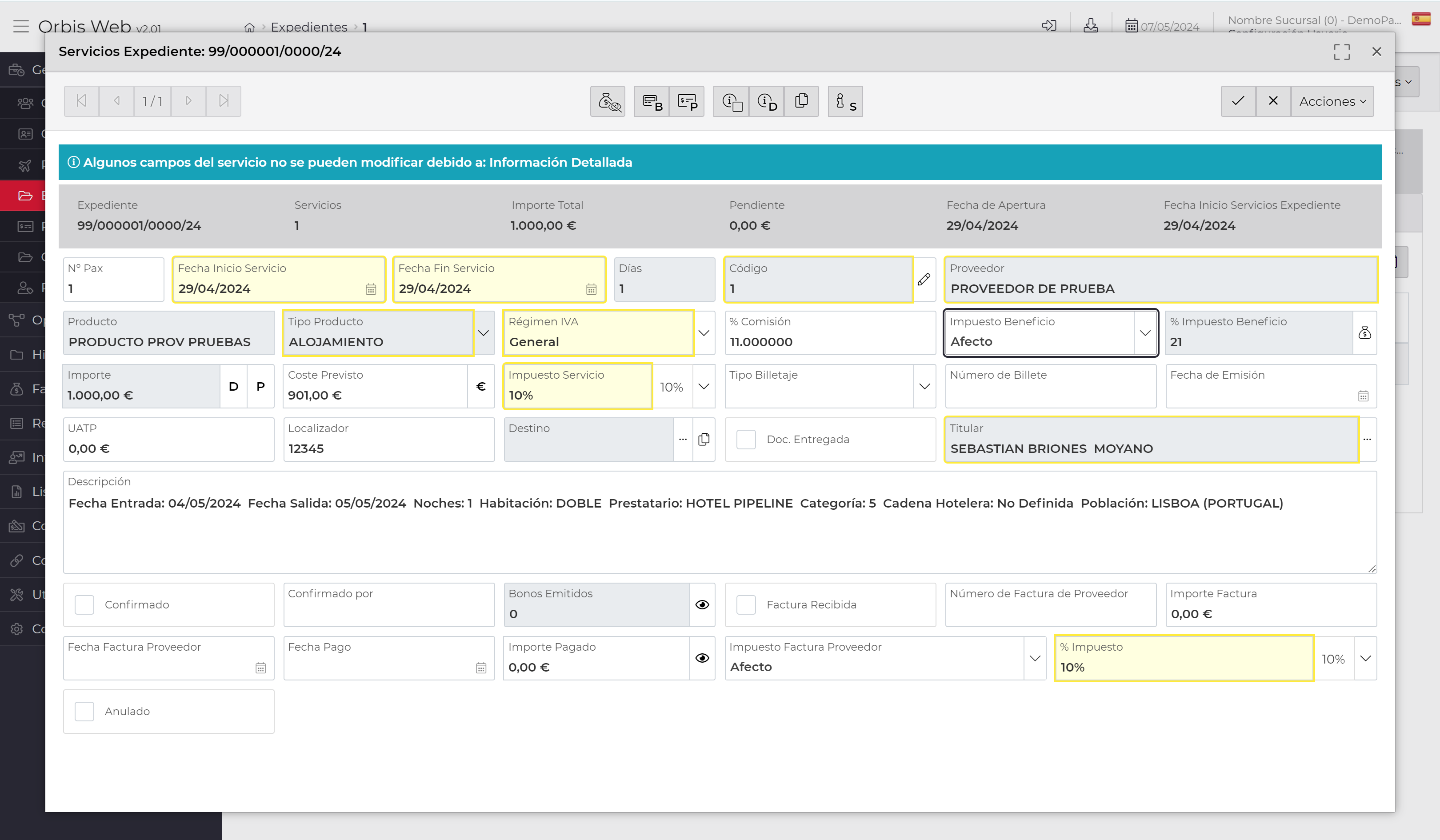Toggle the Doc. Entregada checkbox

(x=746, y=440)
